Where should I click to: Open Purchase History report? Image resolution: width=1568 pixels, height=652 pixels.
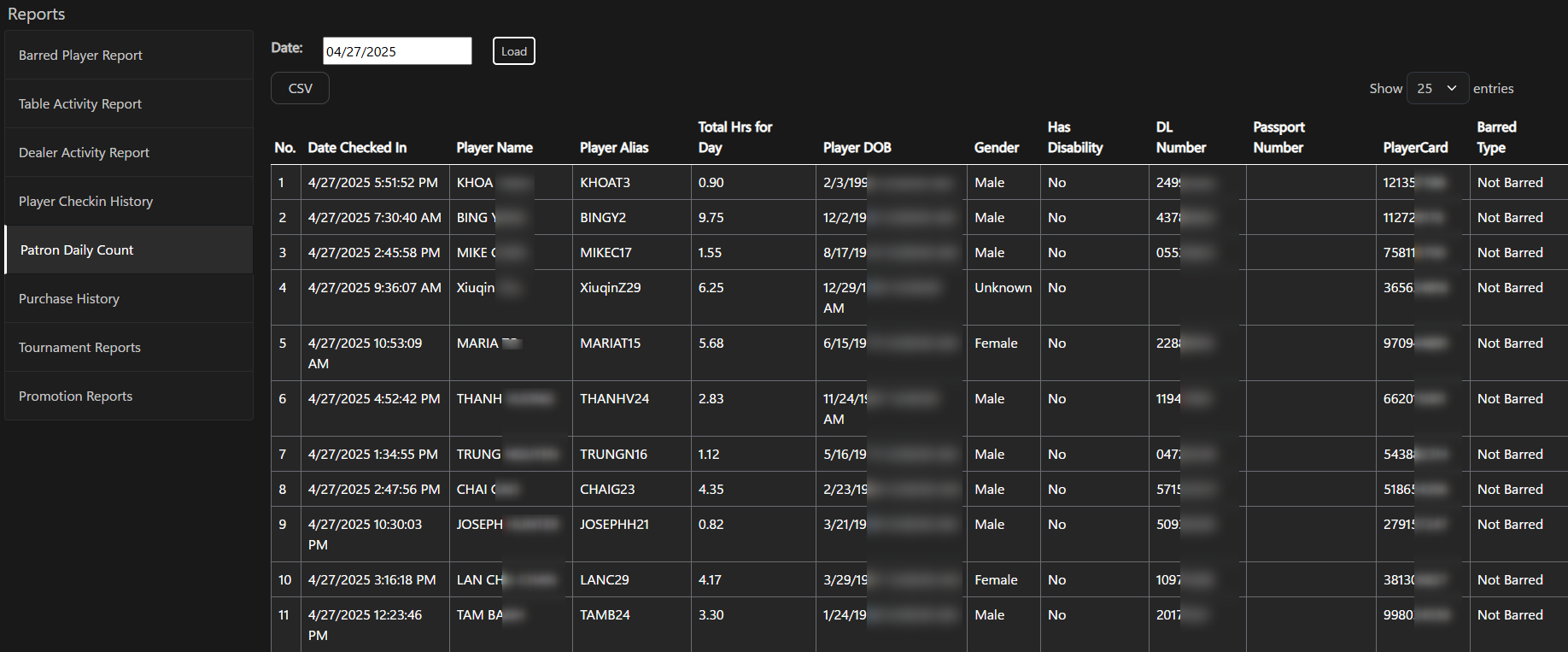(x=69, y=299)
